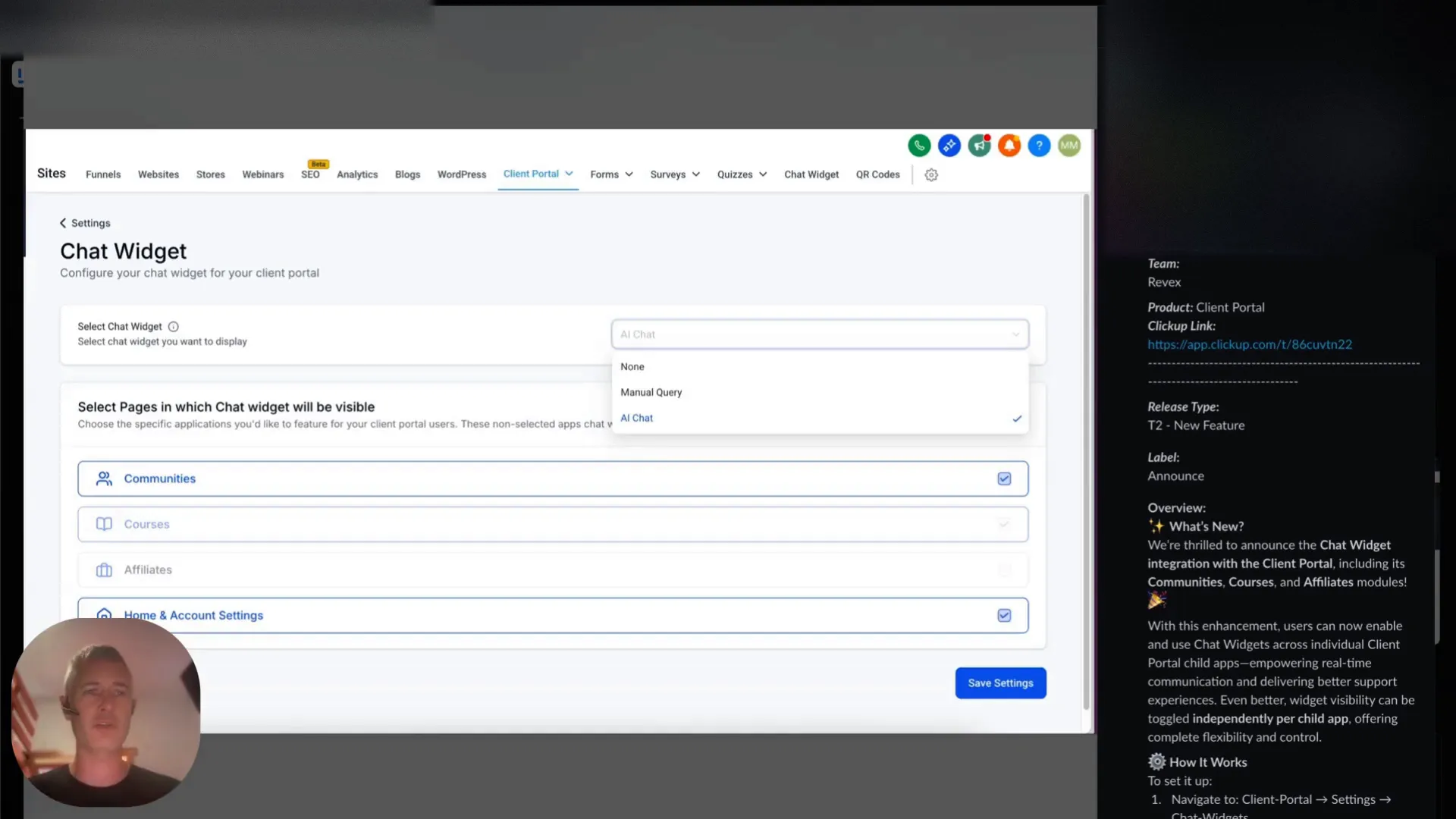The image size is (1456, 819).
Task: Click the 'What's New?' heading
Action: tap(1206, 526)
